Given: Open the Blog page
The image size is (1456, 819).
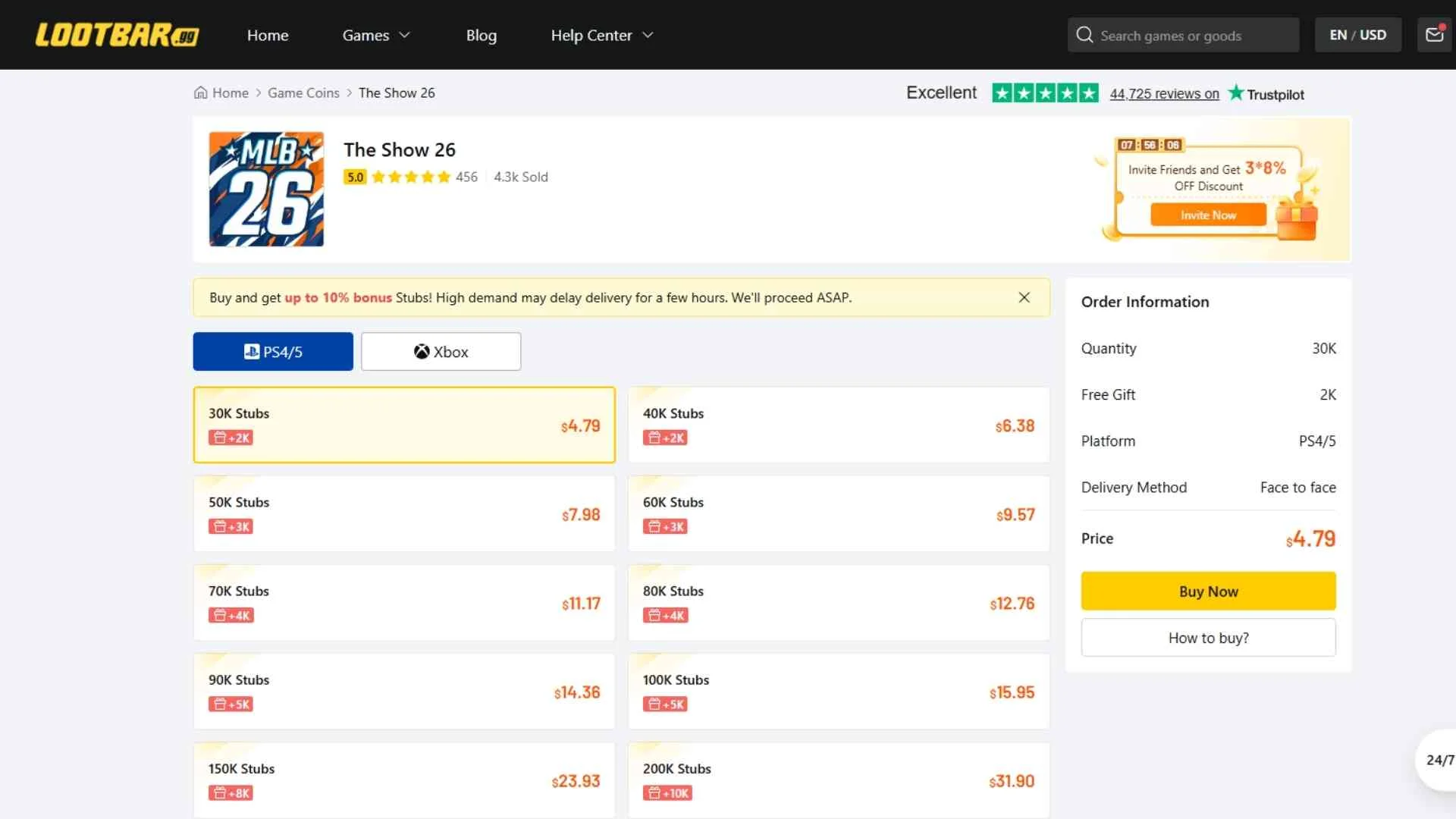Looking at the screenshot, I should pos(481,35).
